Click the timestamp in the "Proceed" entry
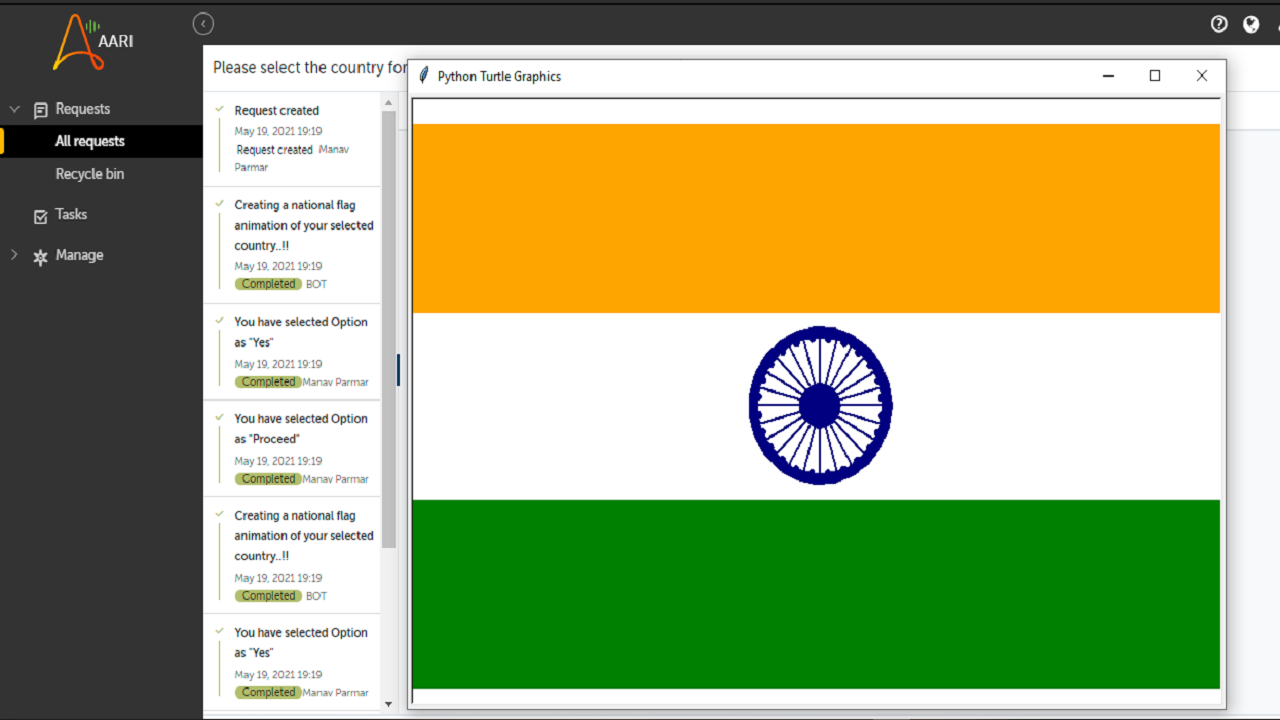 [x=278, y=461]
